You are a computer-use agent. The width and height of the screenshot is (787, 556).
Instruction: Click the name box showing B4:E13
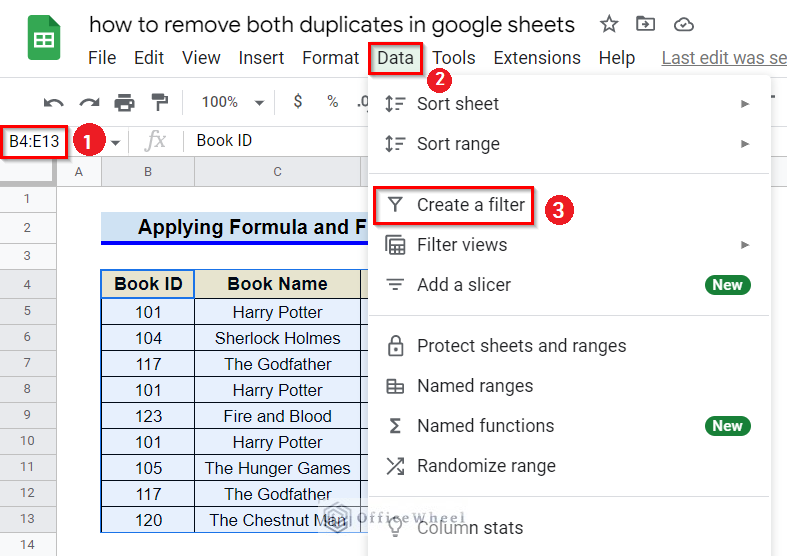click(x=34, y=142)
